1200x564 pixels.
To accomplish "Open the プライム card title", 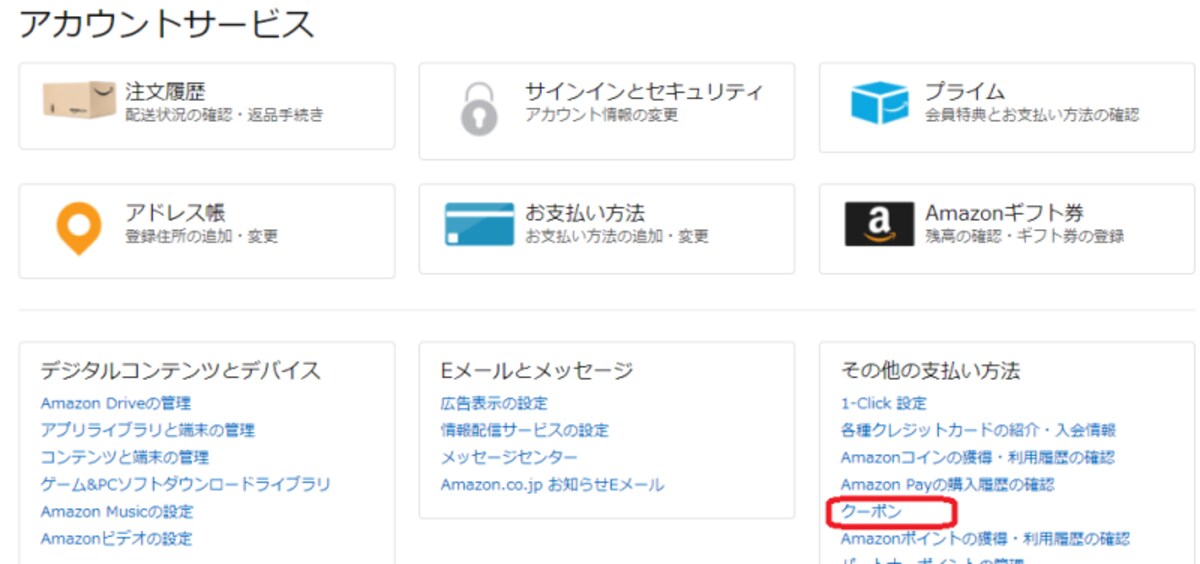I will (965, 92).
